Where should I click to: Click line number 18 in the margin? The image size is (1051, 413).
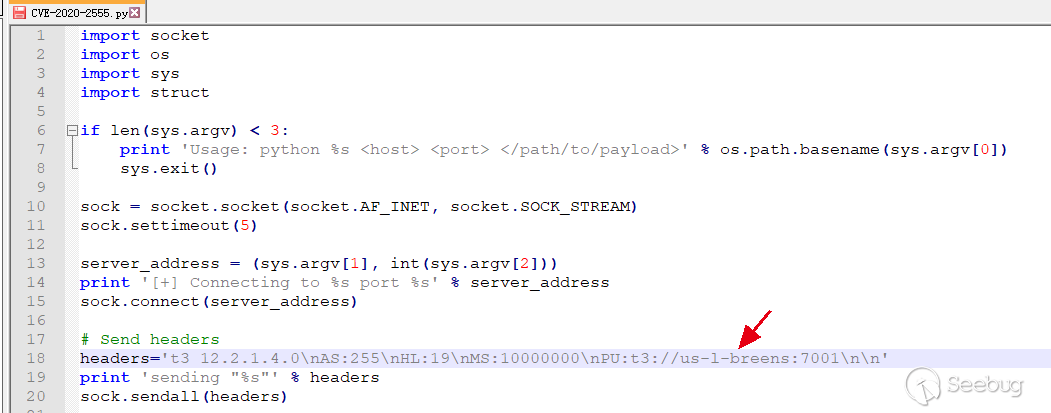pos(36,359)
